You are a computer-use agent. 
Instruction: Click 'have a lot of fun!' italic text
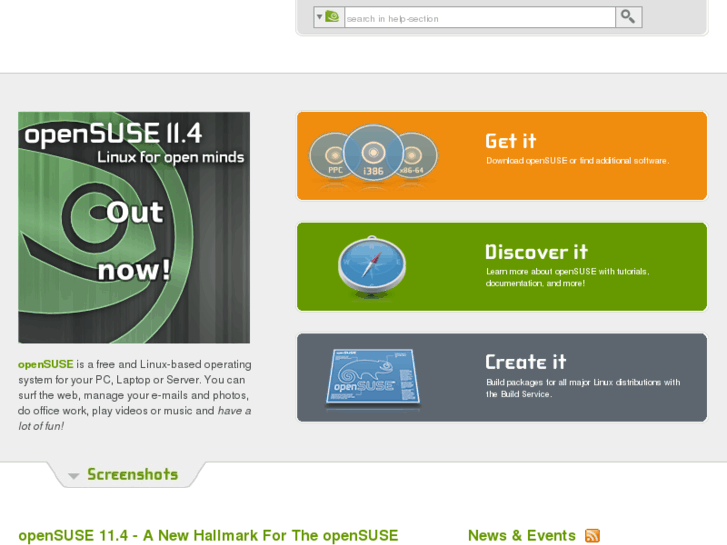pyautogui.click(x=134, y=418)
